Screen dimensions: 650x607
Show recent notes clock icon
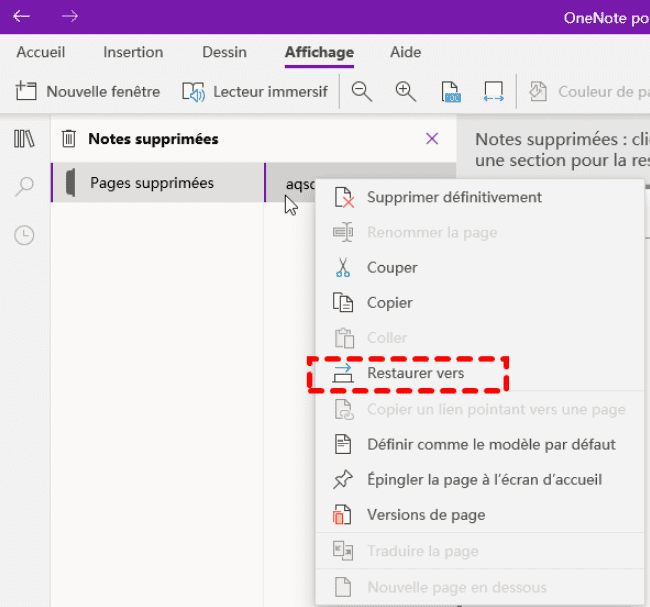point(24,235)
